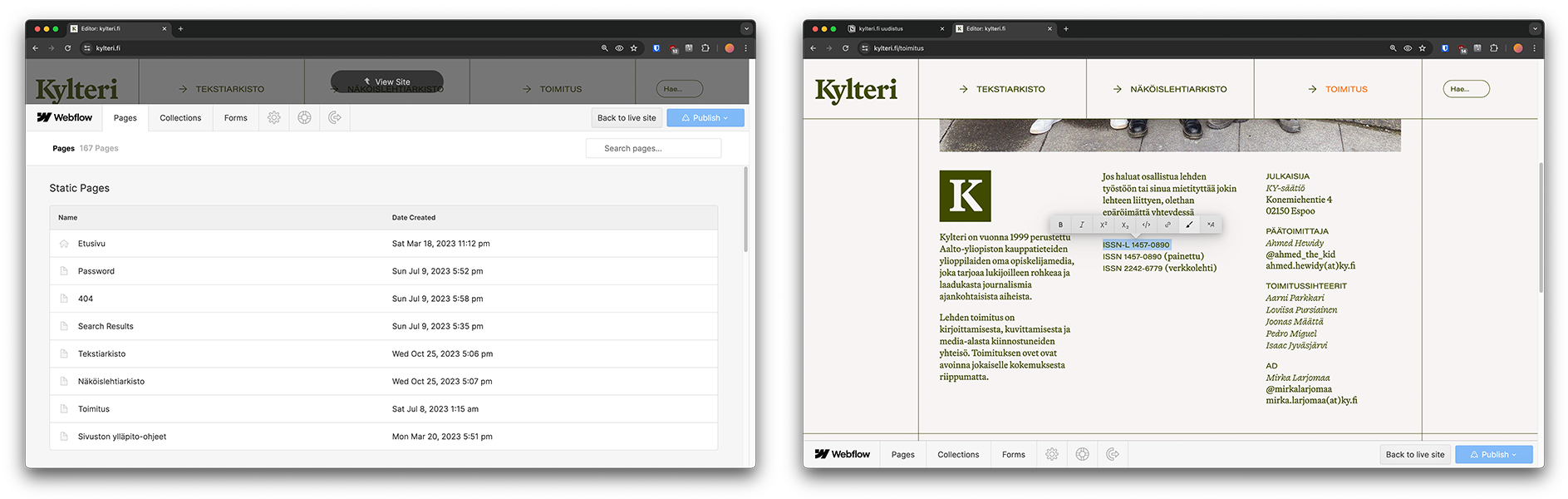Viewport: 1568px width, 499px height.
Task: Open Forms tab in right window bottom bar
Action: [x=1014, y=454]
